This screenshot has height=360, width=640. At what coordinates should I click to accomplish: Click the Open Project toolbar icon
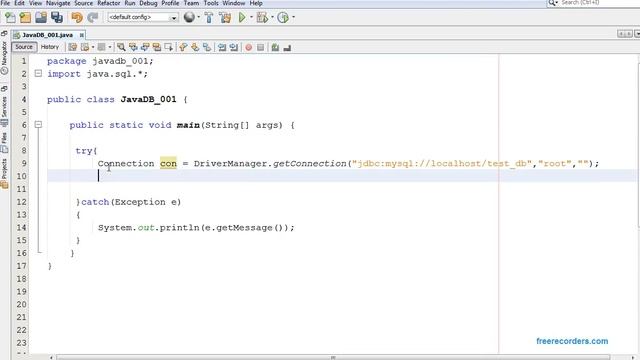pyautogui.click(x=41, y=17)
